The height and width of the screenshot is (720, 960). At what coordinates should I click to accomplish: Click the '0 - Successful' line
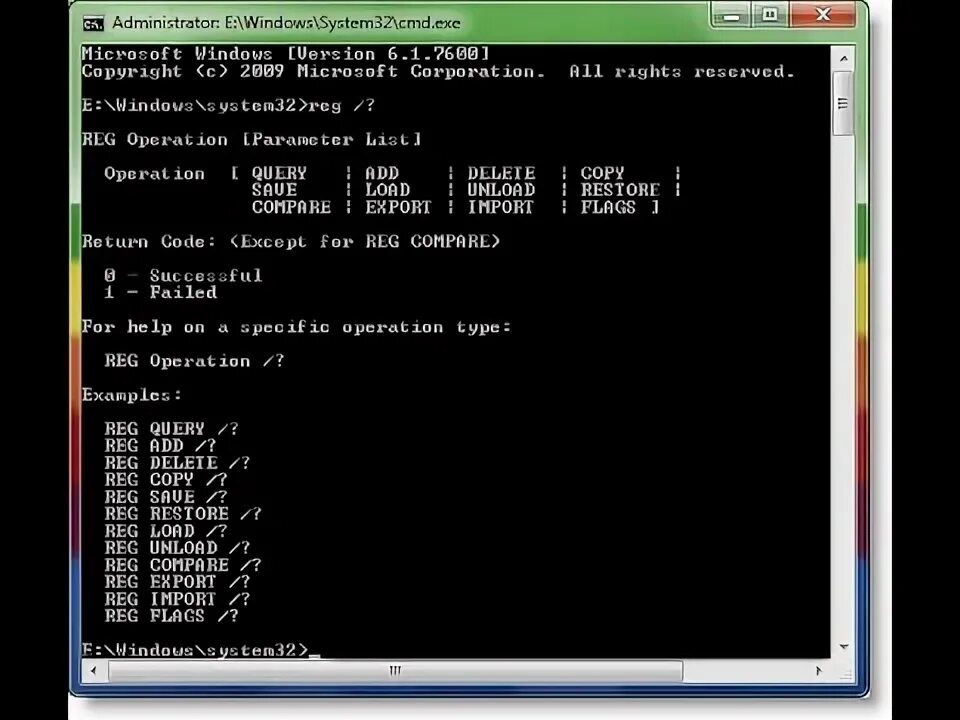point(183,276)
